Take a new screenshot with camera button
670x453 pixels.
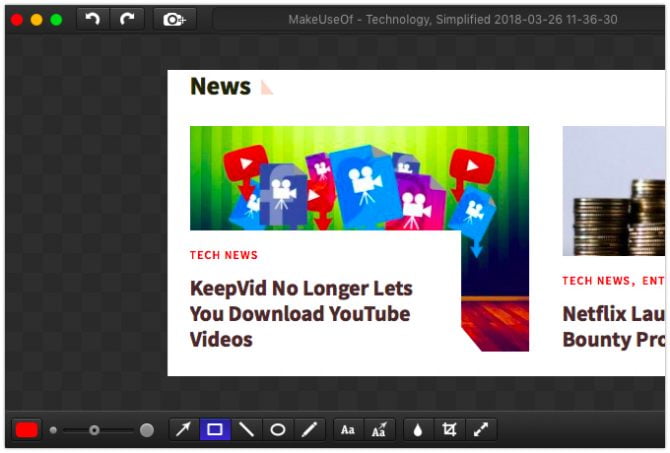coord(174,19)
